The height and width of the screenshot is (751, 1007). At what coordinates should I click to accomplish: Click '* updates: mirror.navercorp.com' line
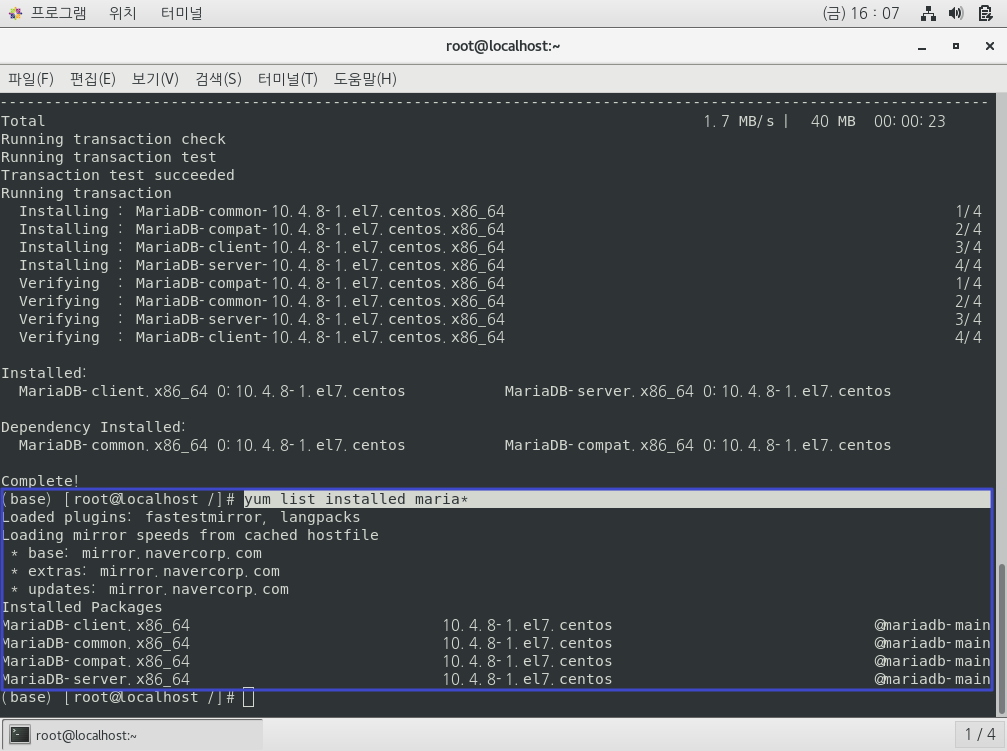[150, 589]
